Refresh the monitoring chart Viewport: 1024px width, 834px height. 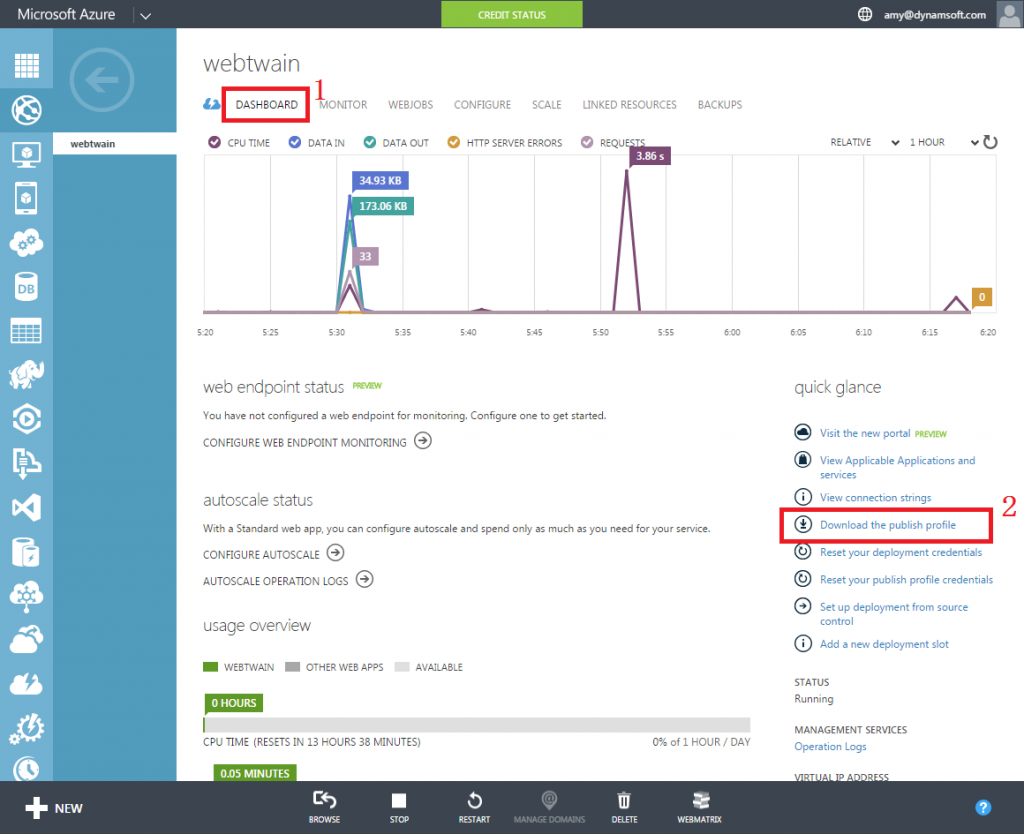990,142
